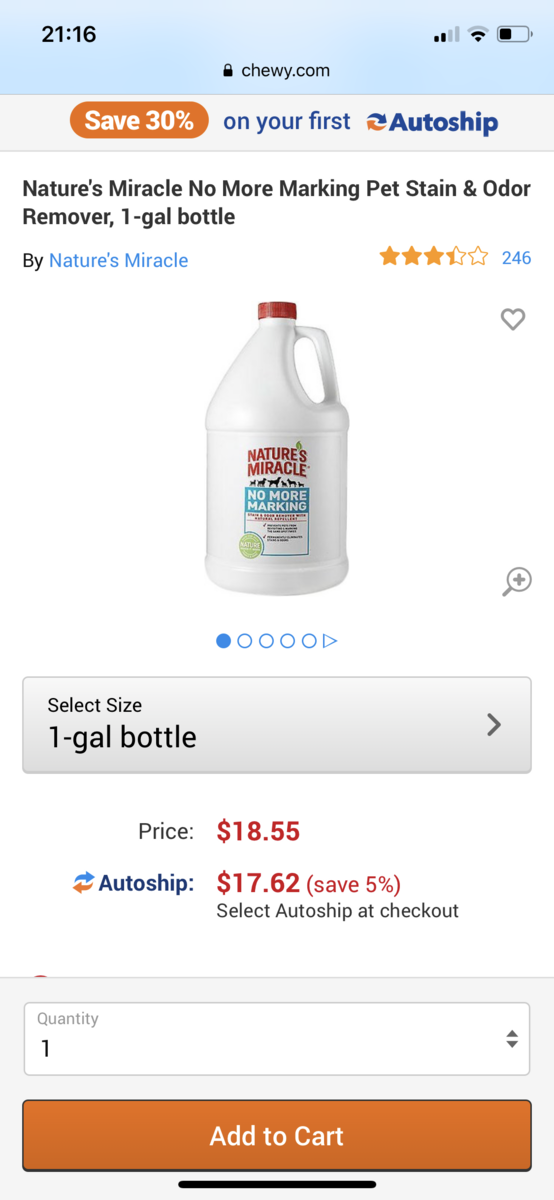This screenshot has height=1200, width=554.
Task: Click the Add to Cart button
Action: pos(277,1135)
